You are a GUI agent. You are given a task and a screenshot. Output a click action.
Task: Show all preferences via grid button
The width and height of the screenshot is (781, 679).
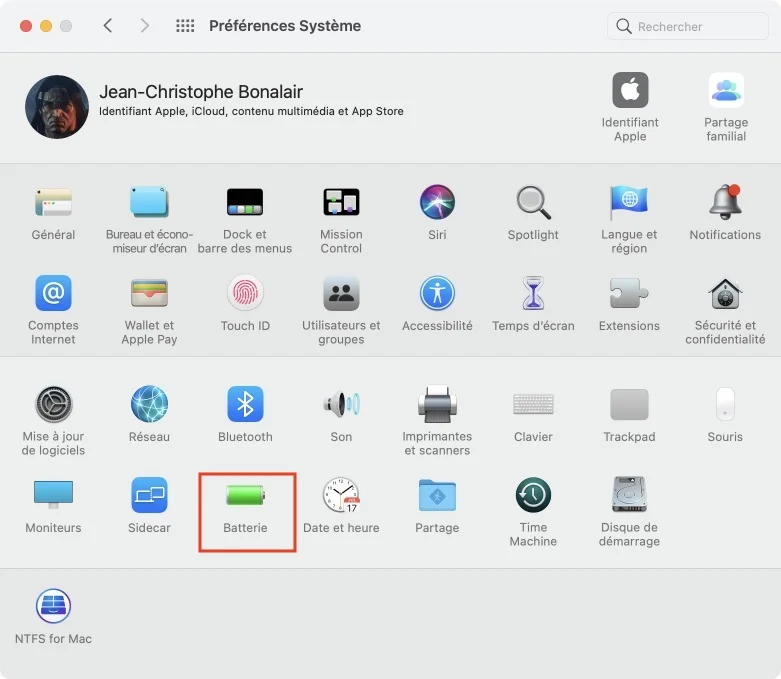(185, 25)
